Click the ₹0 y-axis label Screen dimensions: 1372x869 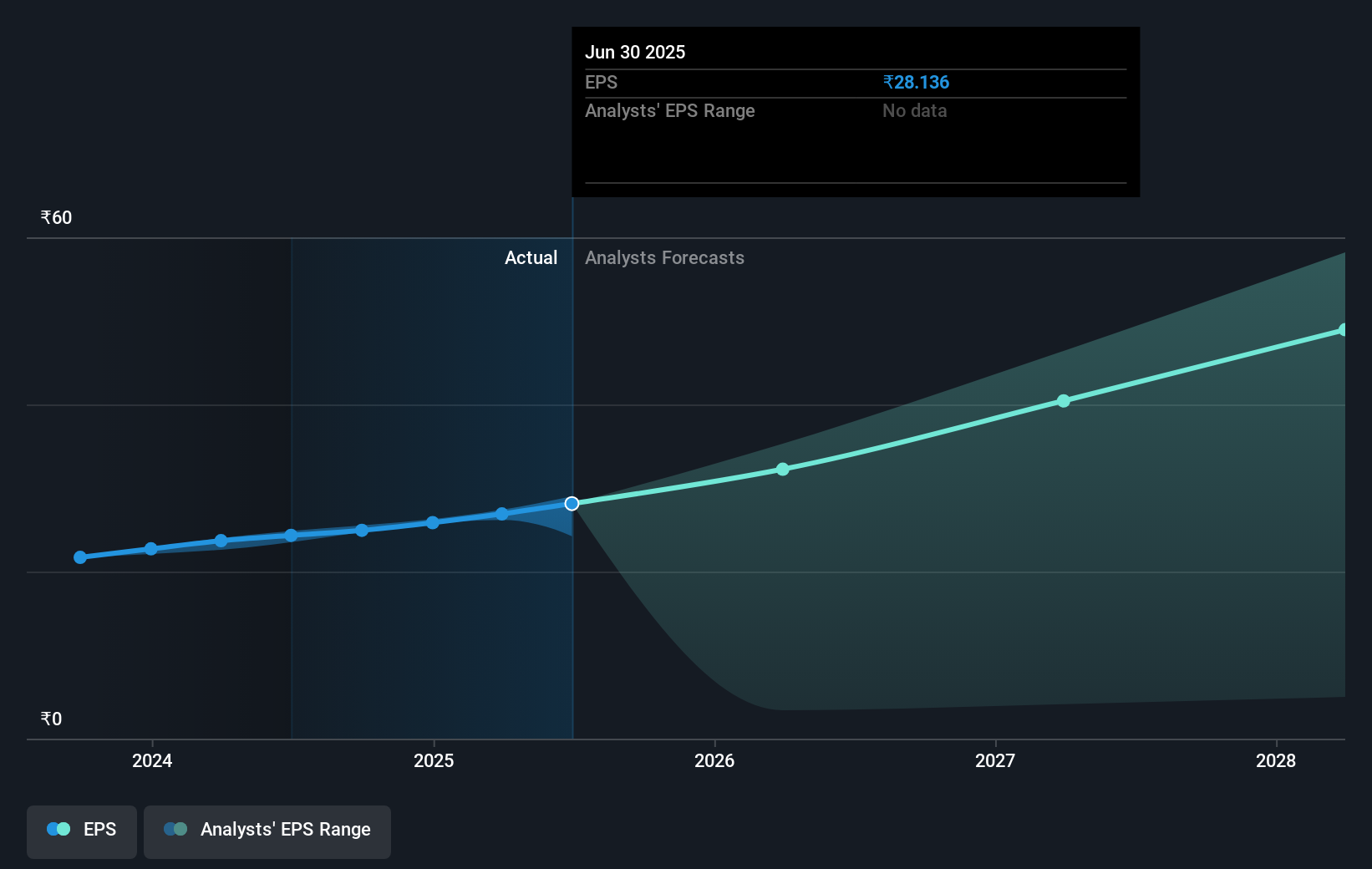point(51,719)
